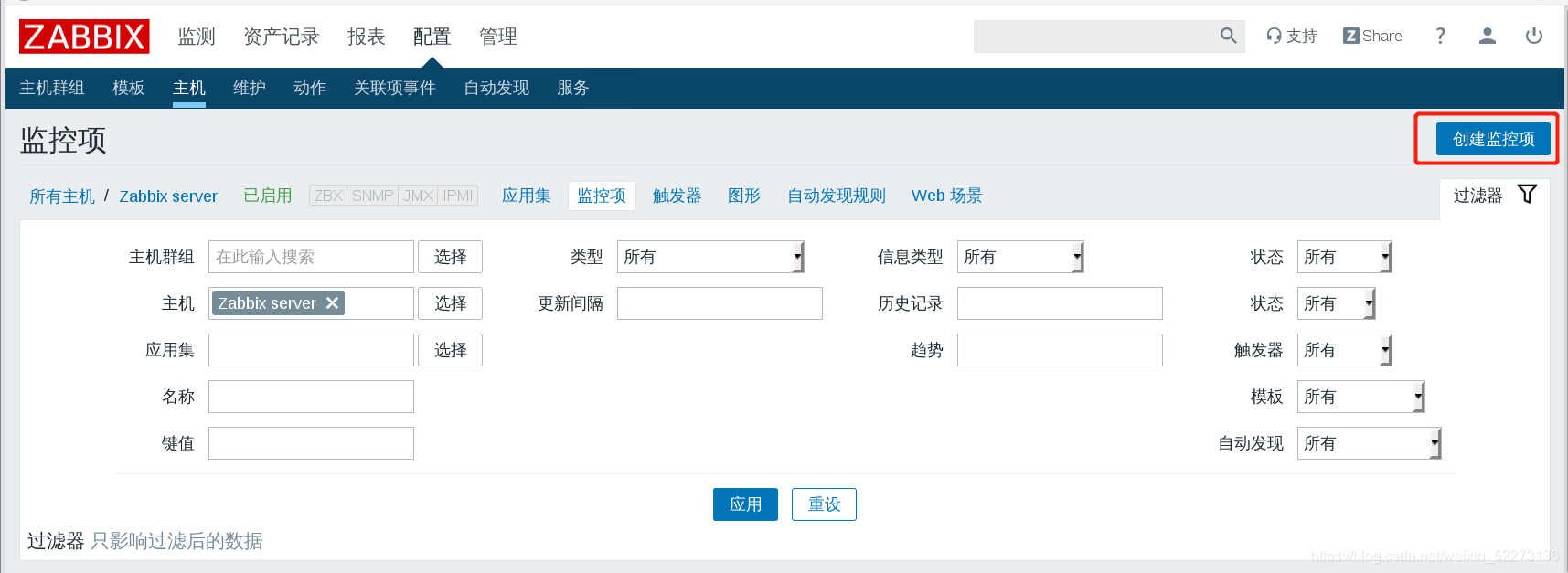Viewport: 1568px width, 573px height.
Task: Click the 主机群组 search input
Action: [x=311, y=257]
